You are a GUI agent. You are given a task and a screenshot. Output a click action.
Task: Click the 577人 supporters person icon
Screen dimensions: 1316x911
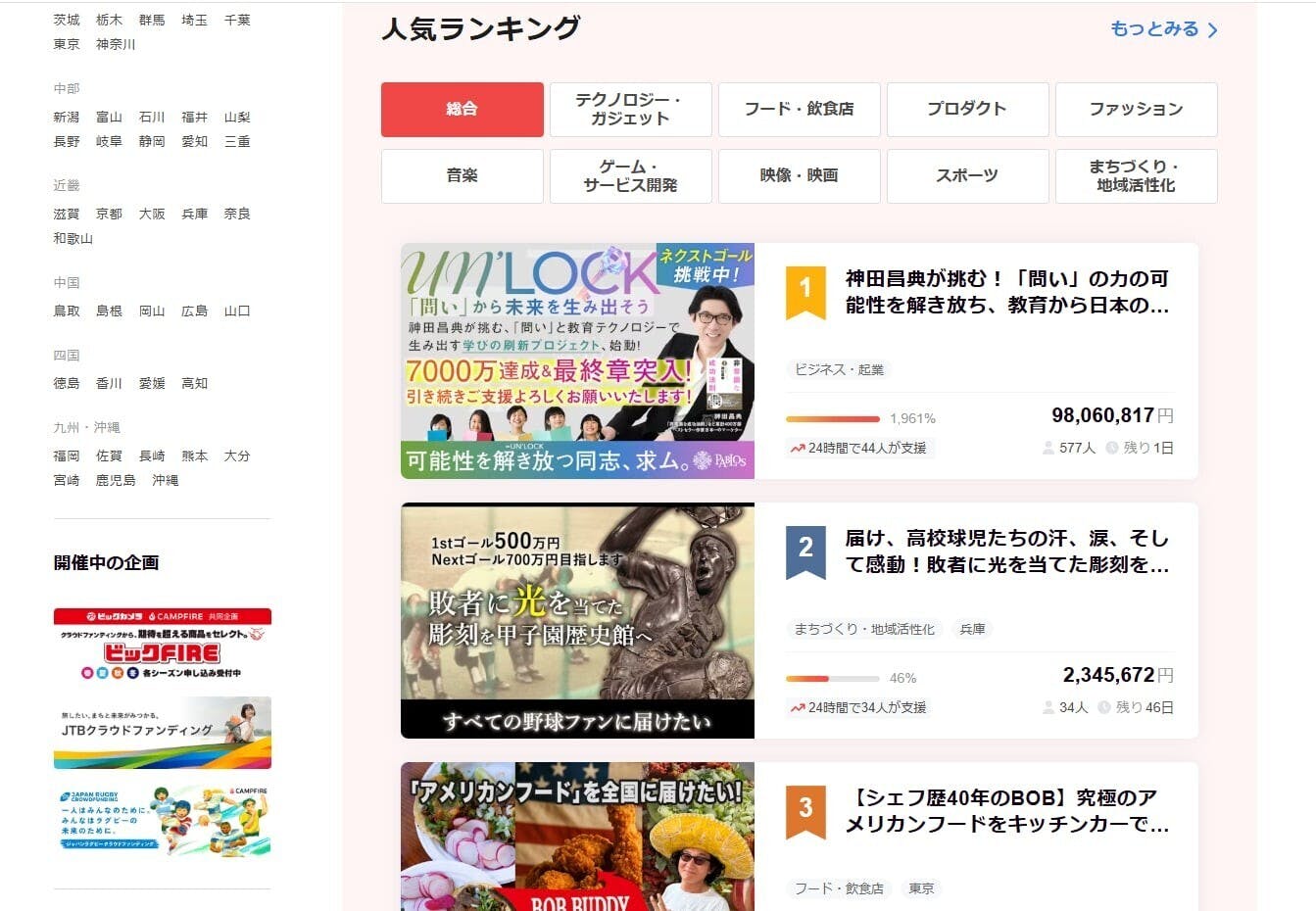1048,448
